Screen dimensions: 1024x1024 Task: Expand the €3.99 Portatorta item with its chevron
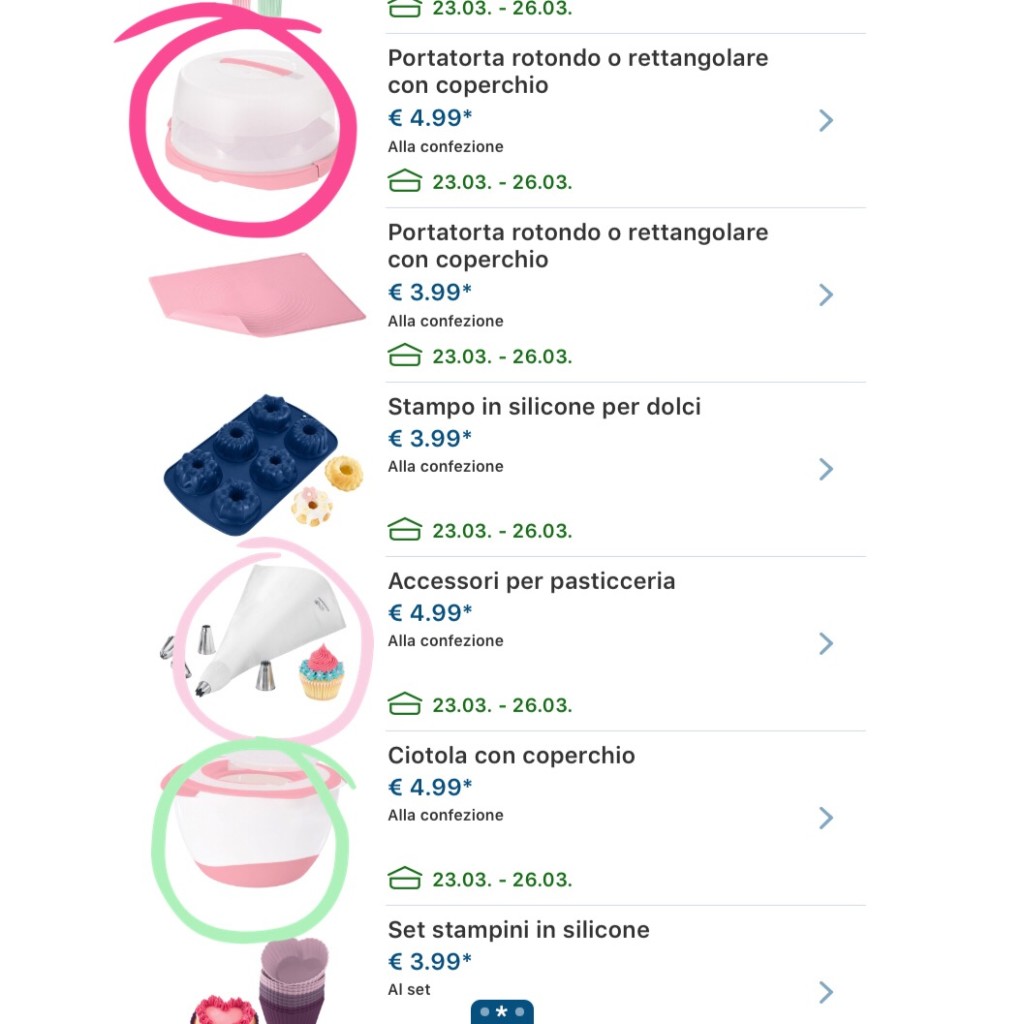point(826,295)
